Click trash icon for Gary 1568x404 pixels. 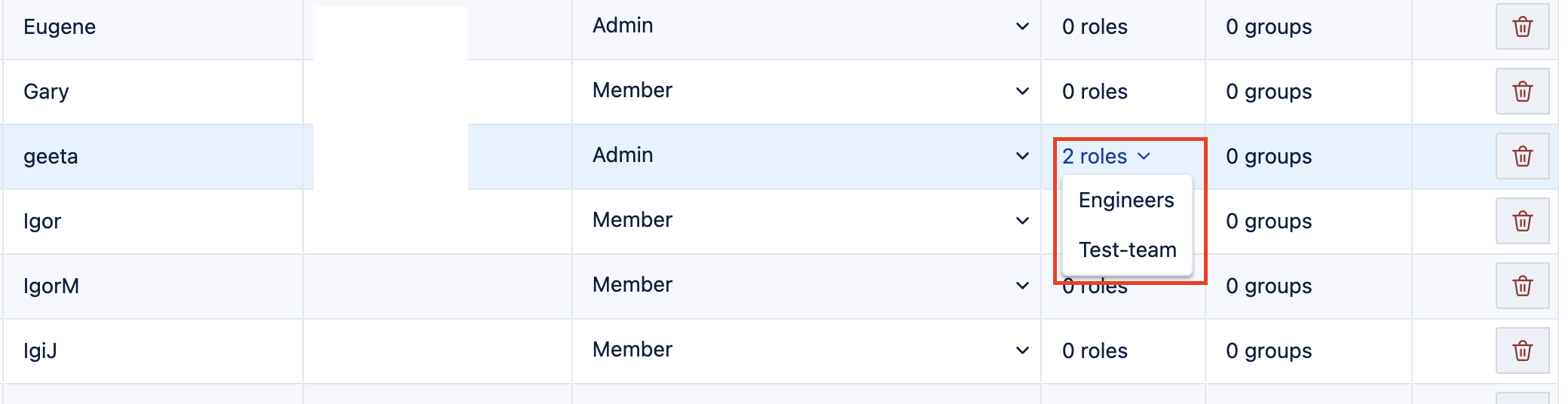pos(1522,92)
